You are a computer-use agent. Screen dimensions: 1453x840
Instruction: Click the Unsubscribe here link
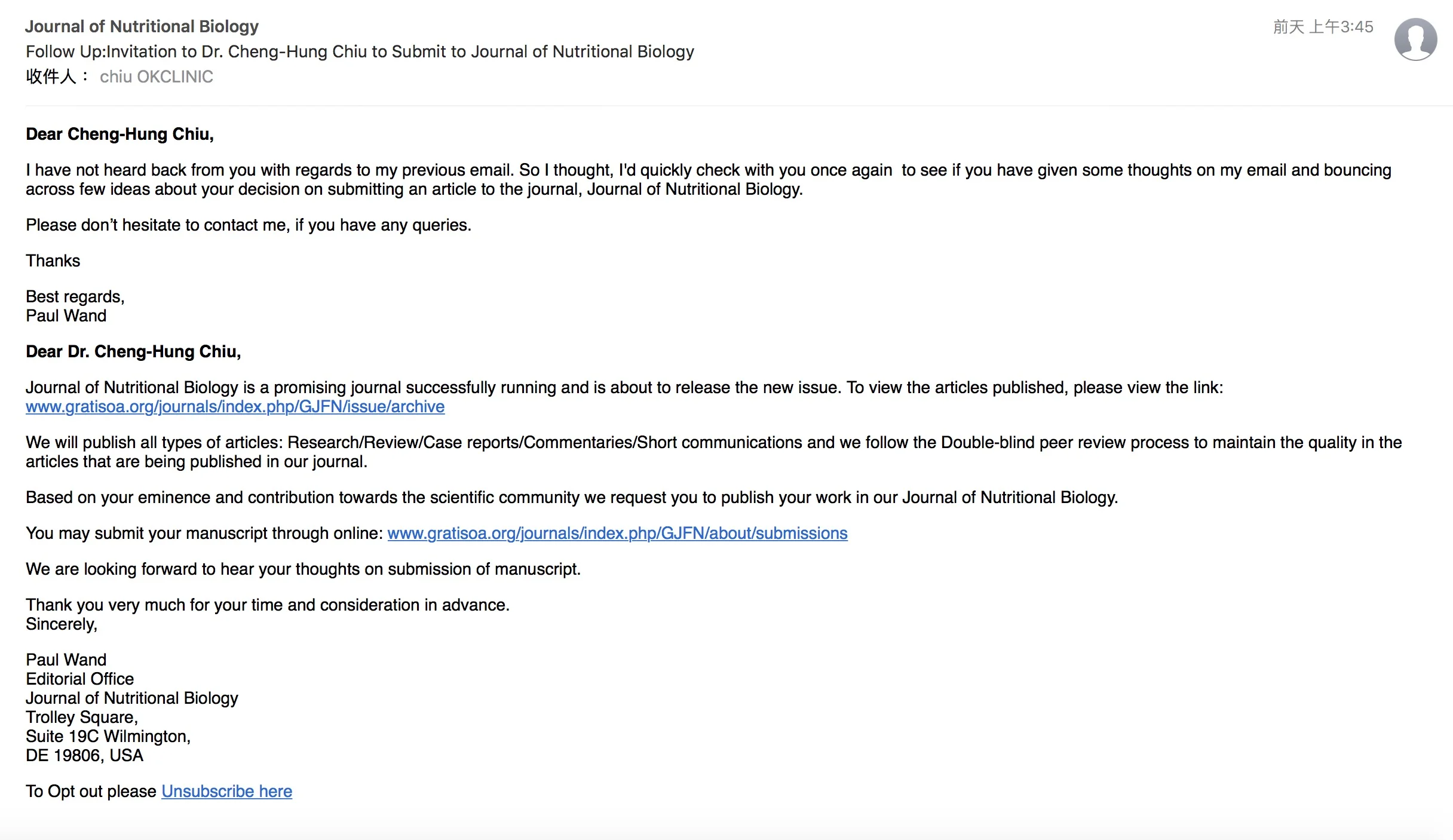click(226, 792)
